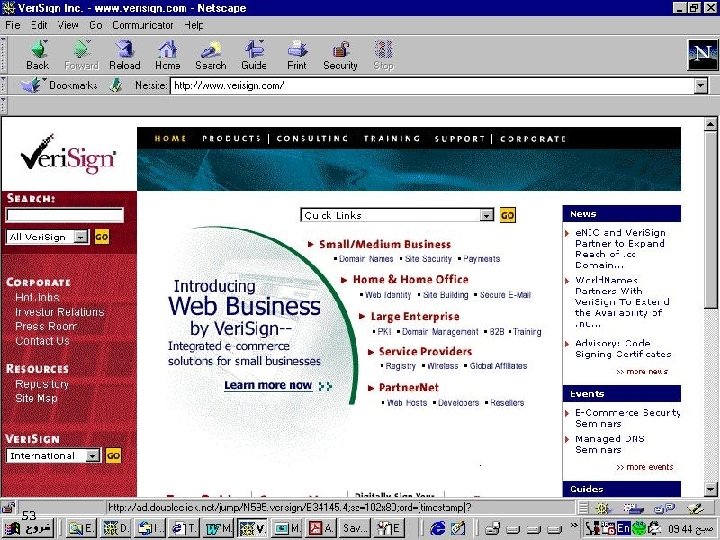Open Internet Explorer from the quick launch
Viewport: 720px width, 540px height.
pos(438,528)
